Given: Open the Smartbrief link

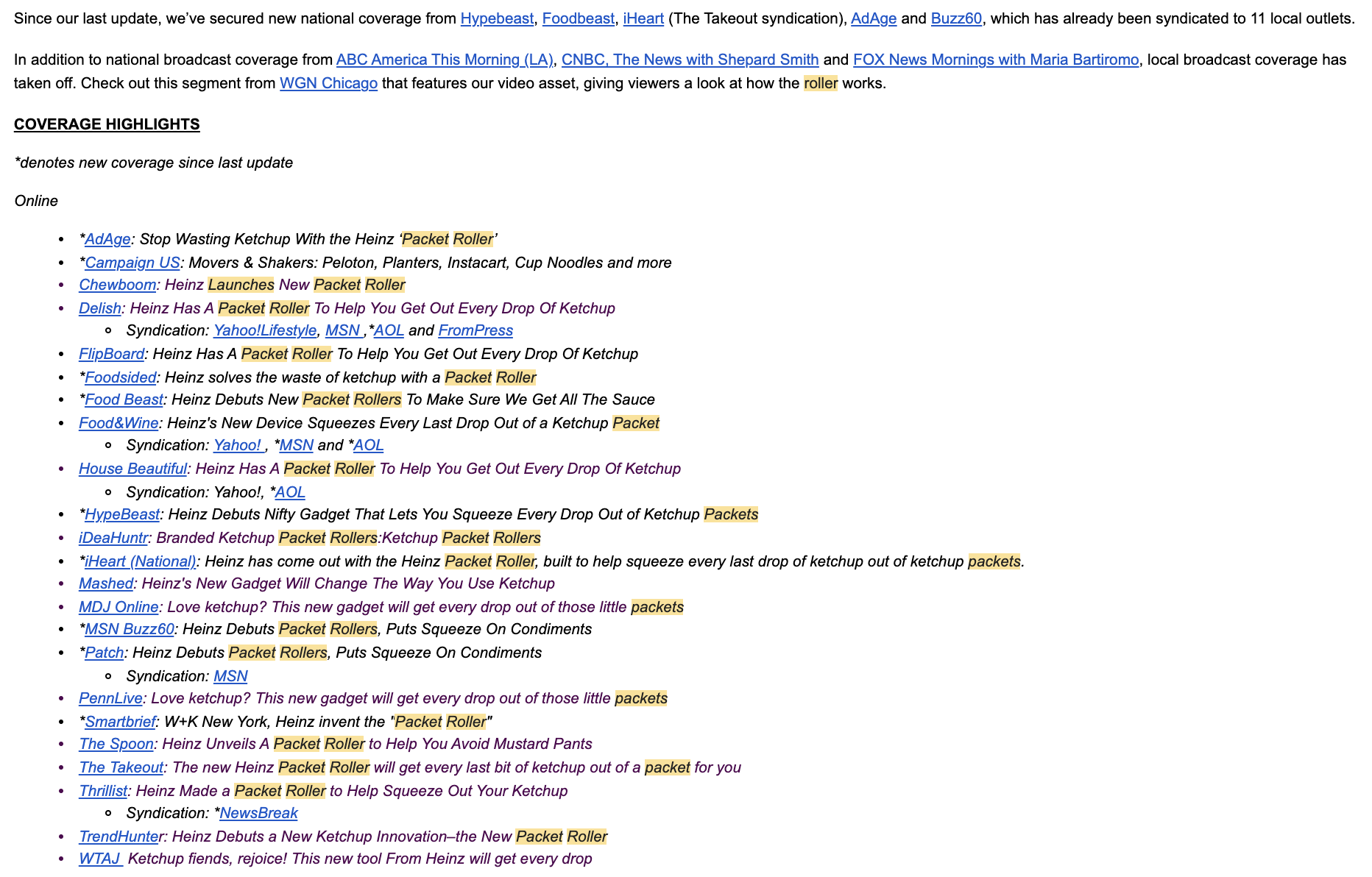Looking at the screenshot, I should 121,722.
